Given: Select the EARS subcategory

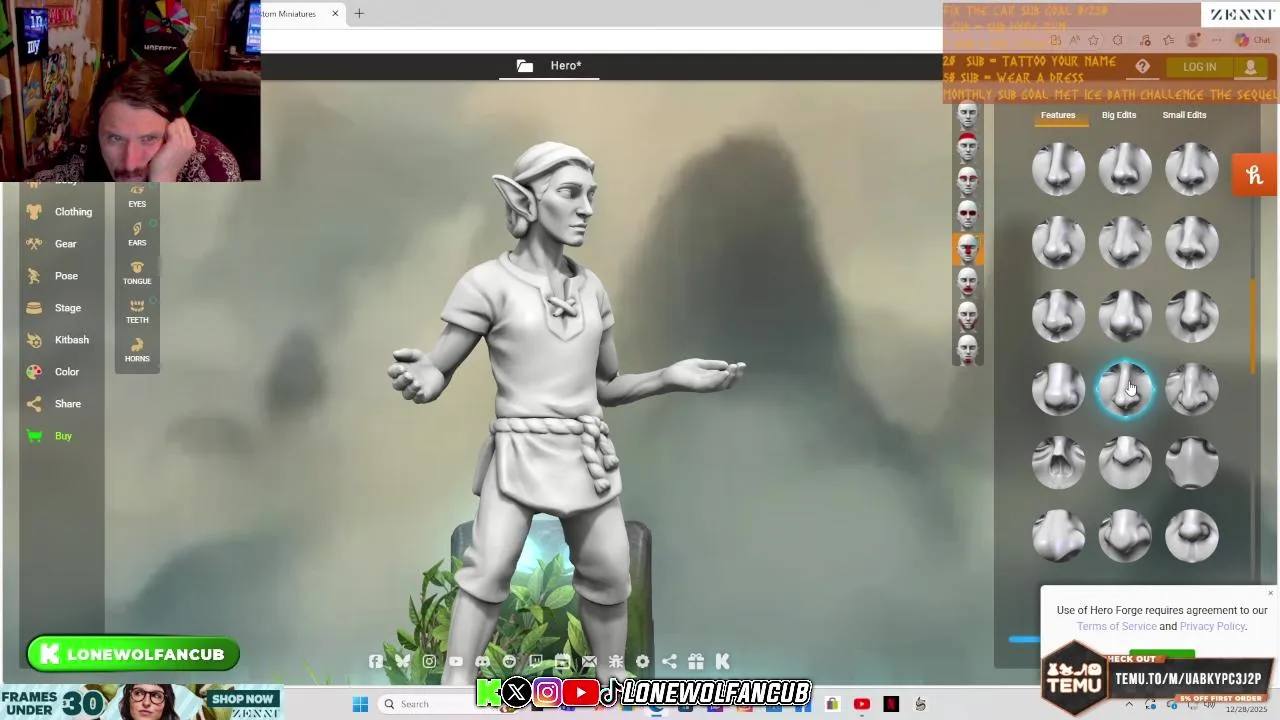Looking at the screenshot, I should click(x=137, y=234).
